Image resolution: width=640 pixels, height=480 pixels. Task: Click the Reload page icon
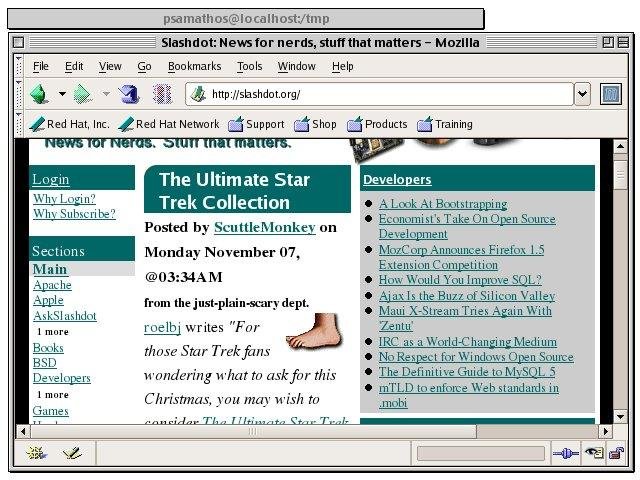point(129,94)
